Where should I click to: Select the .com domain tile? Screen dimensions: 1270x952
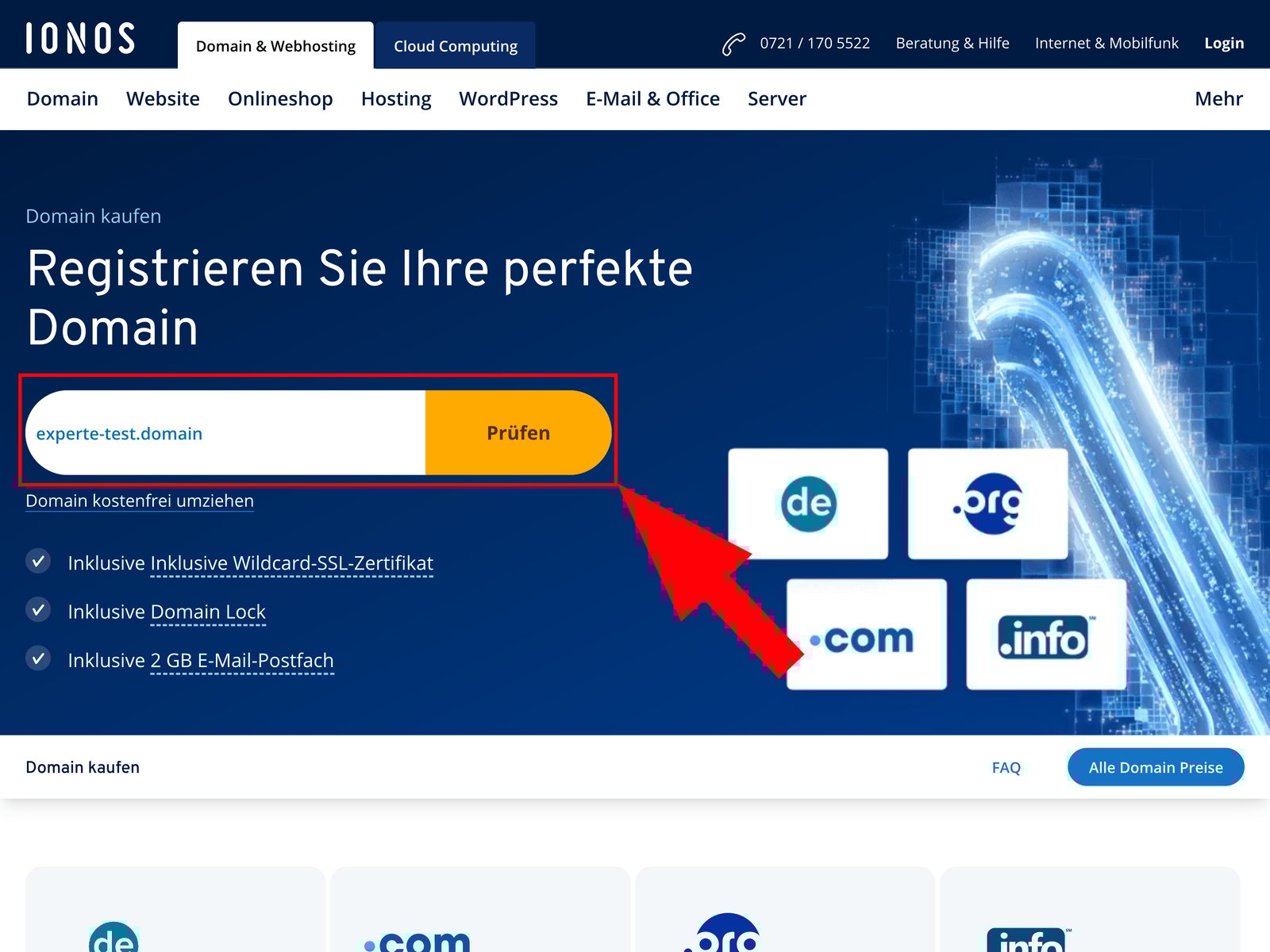(865, 634)
